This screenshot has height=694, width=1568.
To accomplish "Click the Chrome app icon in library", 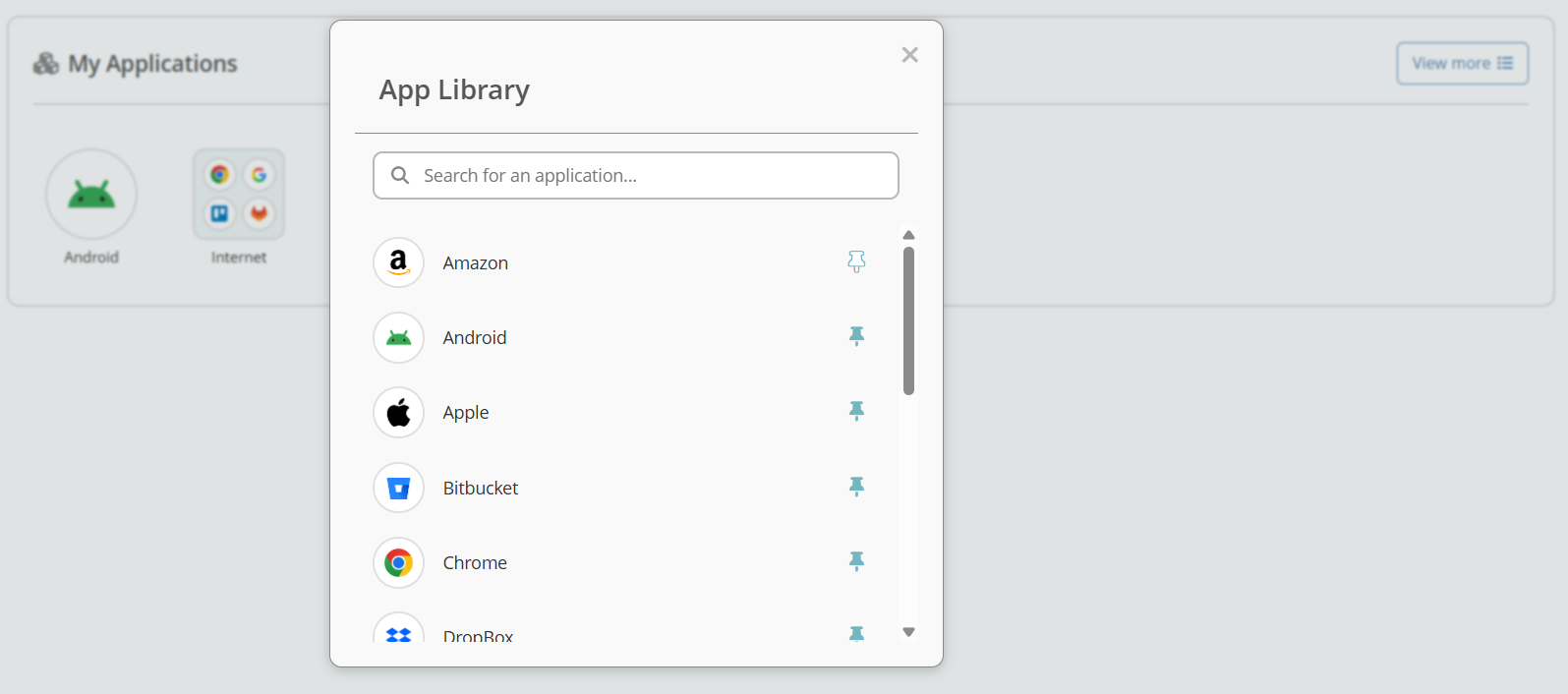I will 398,562.
